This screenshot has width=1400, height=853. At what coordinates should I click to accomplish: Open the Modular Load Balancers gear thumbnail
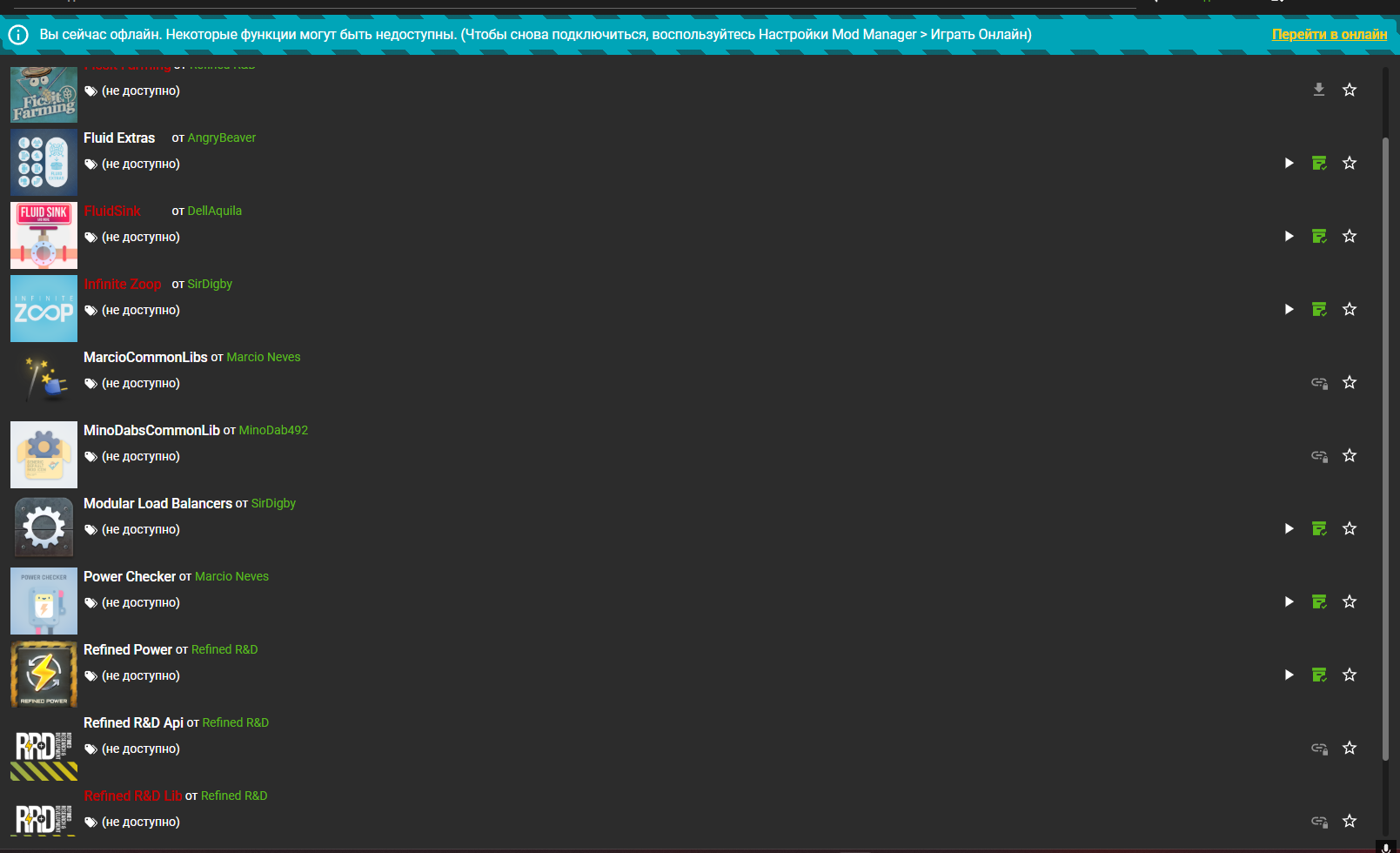tap(44, 527)
